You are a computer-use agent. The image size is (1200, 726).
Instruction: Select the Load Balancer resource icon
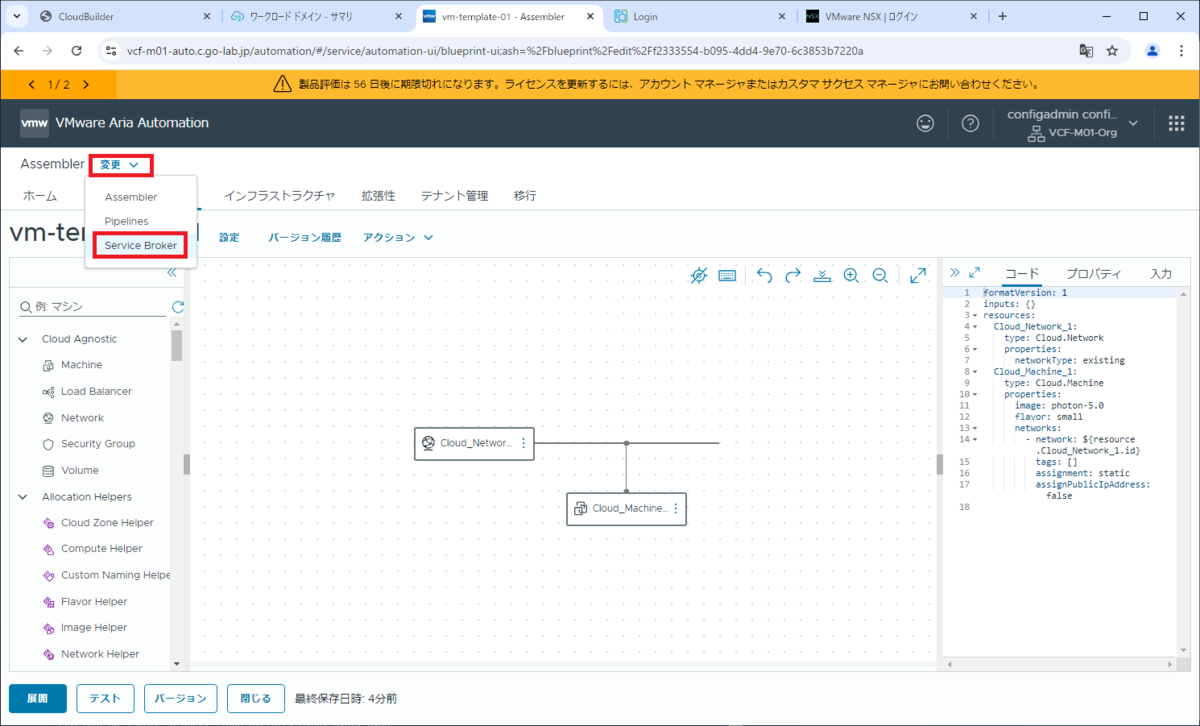pyautogui.click(x=48, y=392)
